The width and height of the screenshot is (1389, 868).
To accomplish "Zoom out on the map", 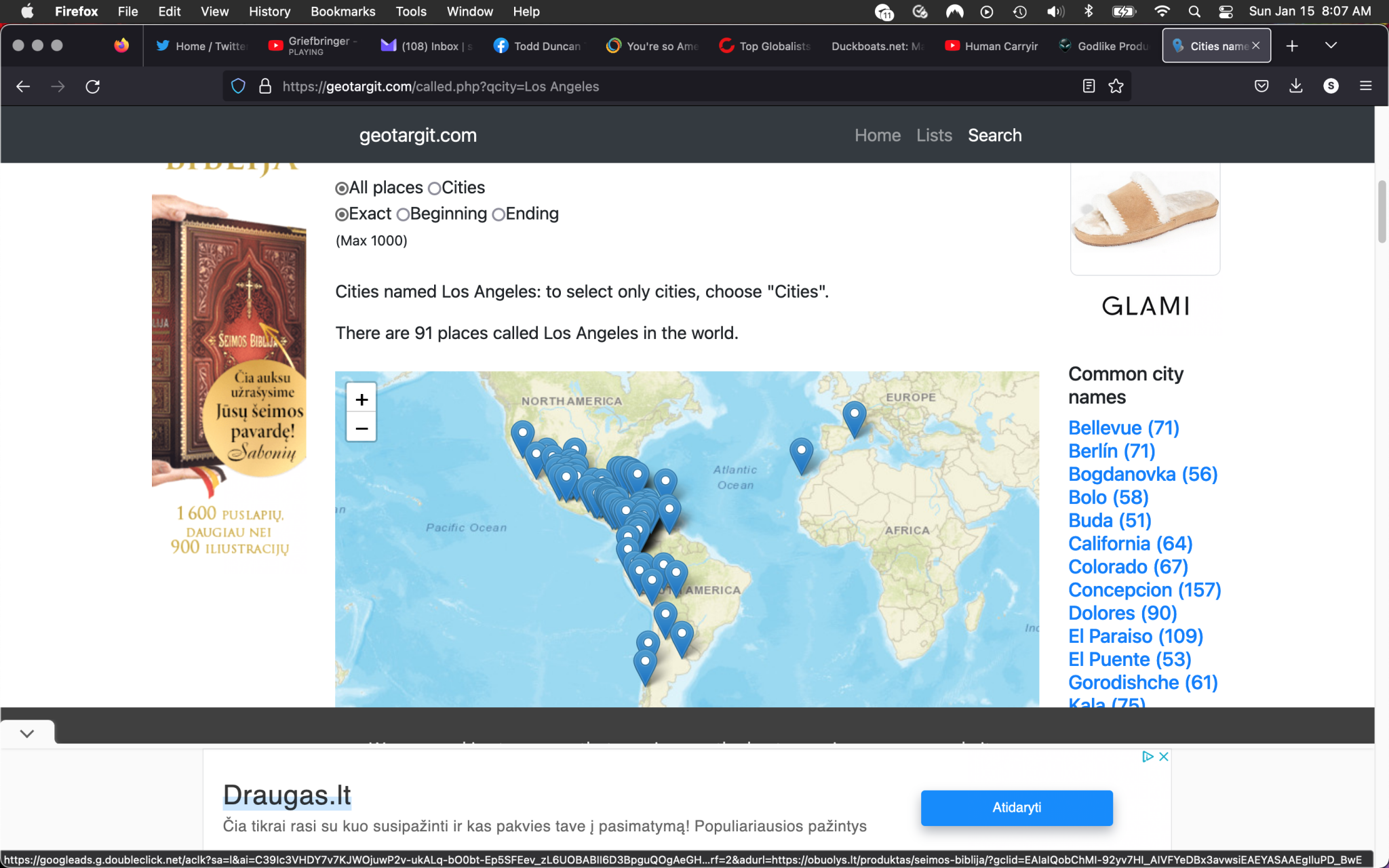I will (361, 428).
